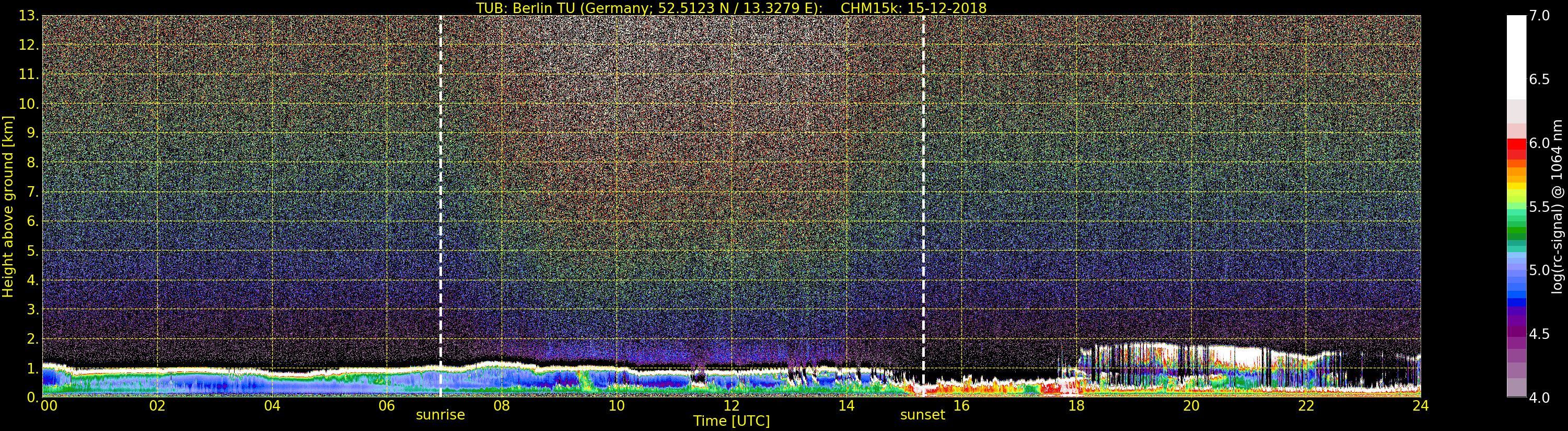Screen dimensions: 1568x431
Task: Click the height tick '0.'
Action: click(33, 397)
